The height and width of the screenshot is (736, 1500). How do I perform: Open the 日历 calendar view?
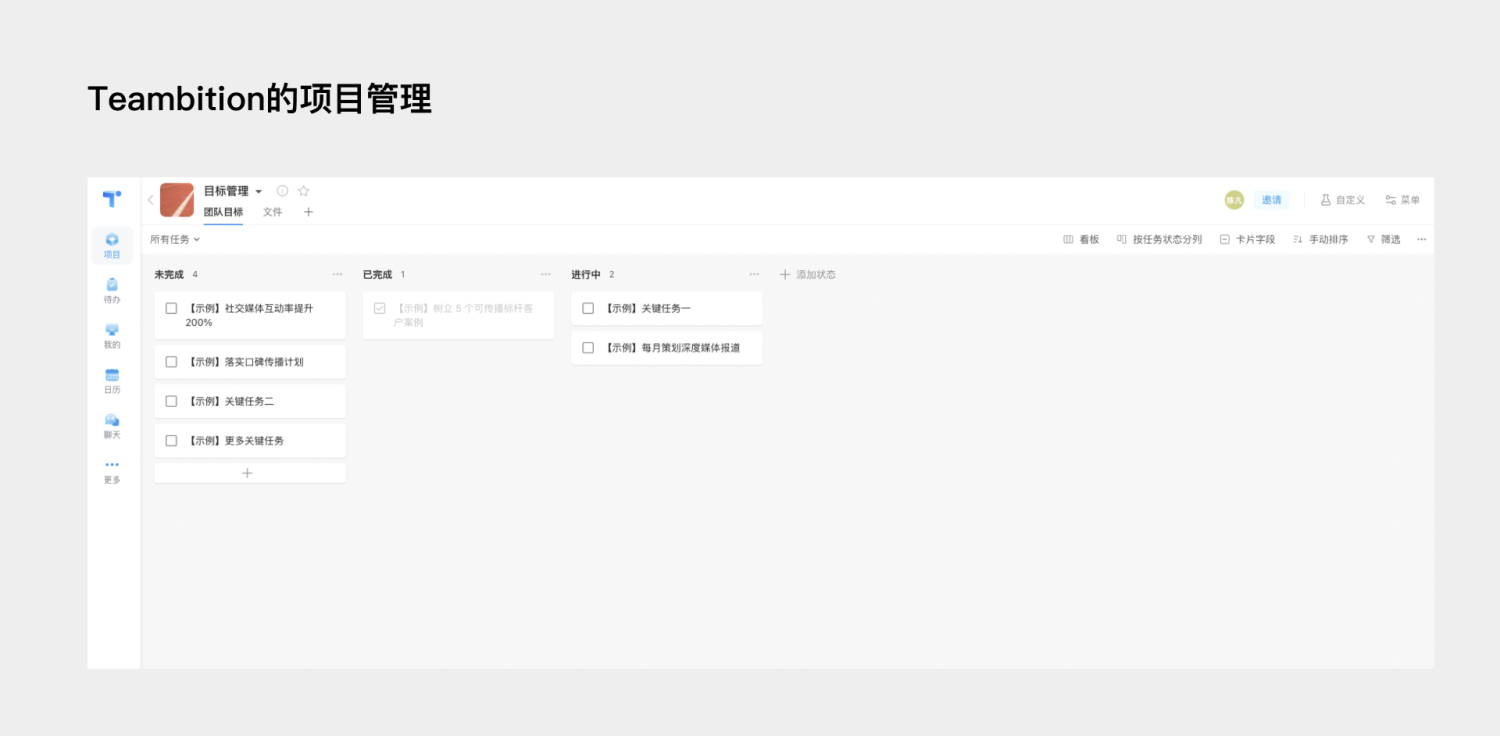click(112, 380)
